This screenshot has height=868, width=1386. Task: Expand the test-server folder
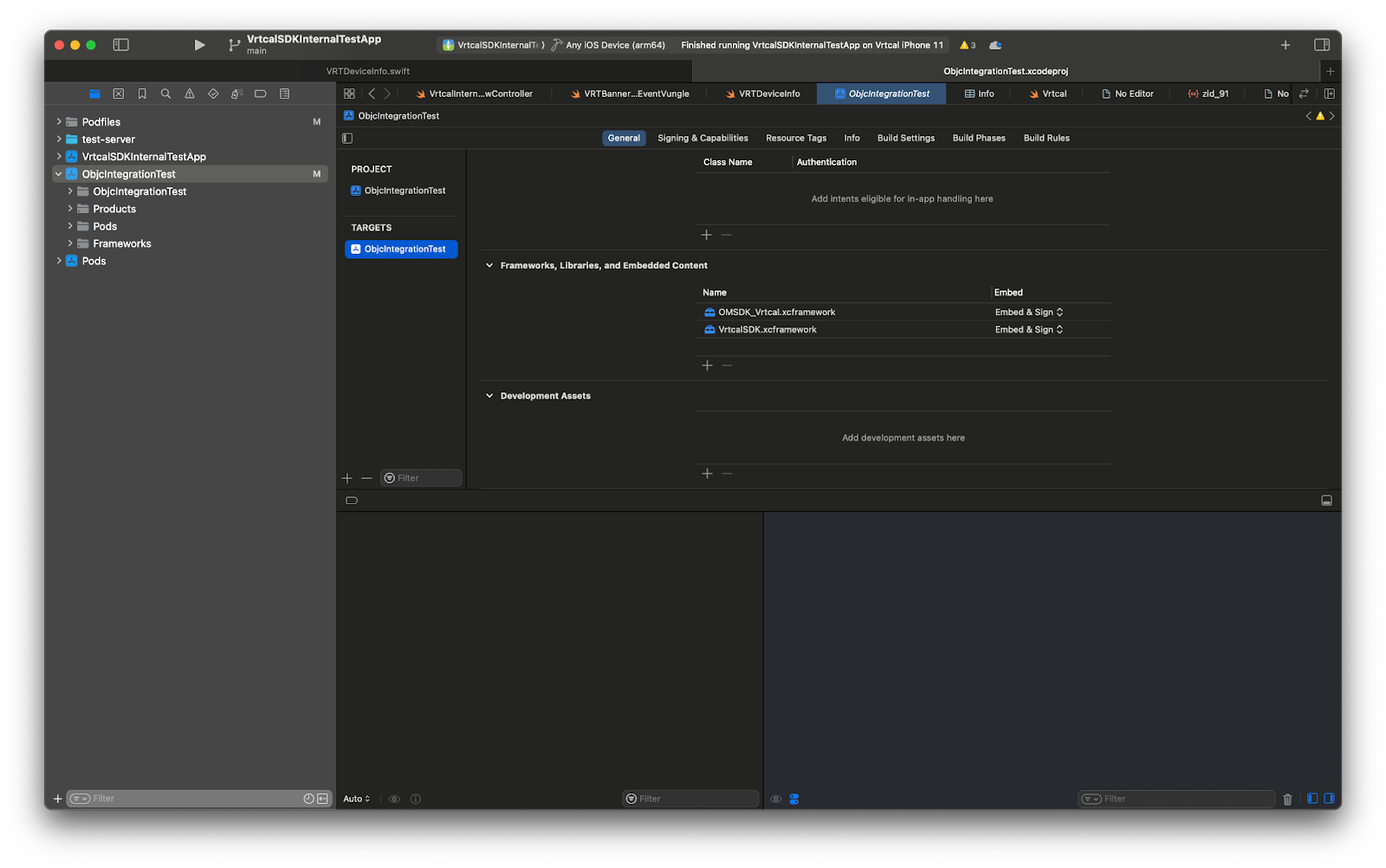click(x=59, y=139)
